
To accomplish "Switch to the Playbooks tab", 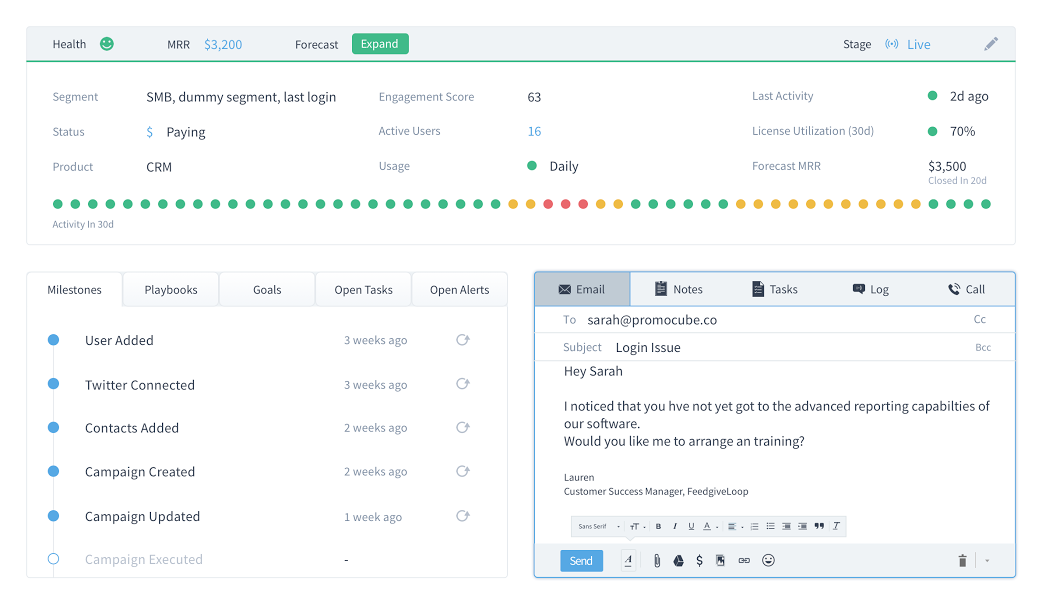I will point(171,290).
